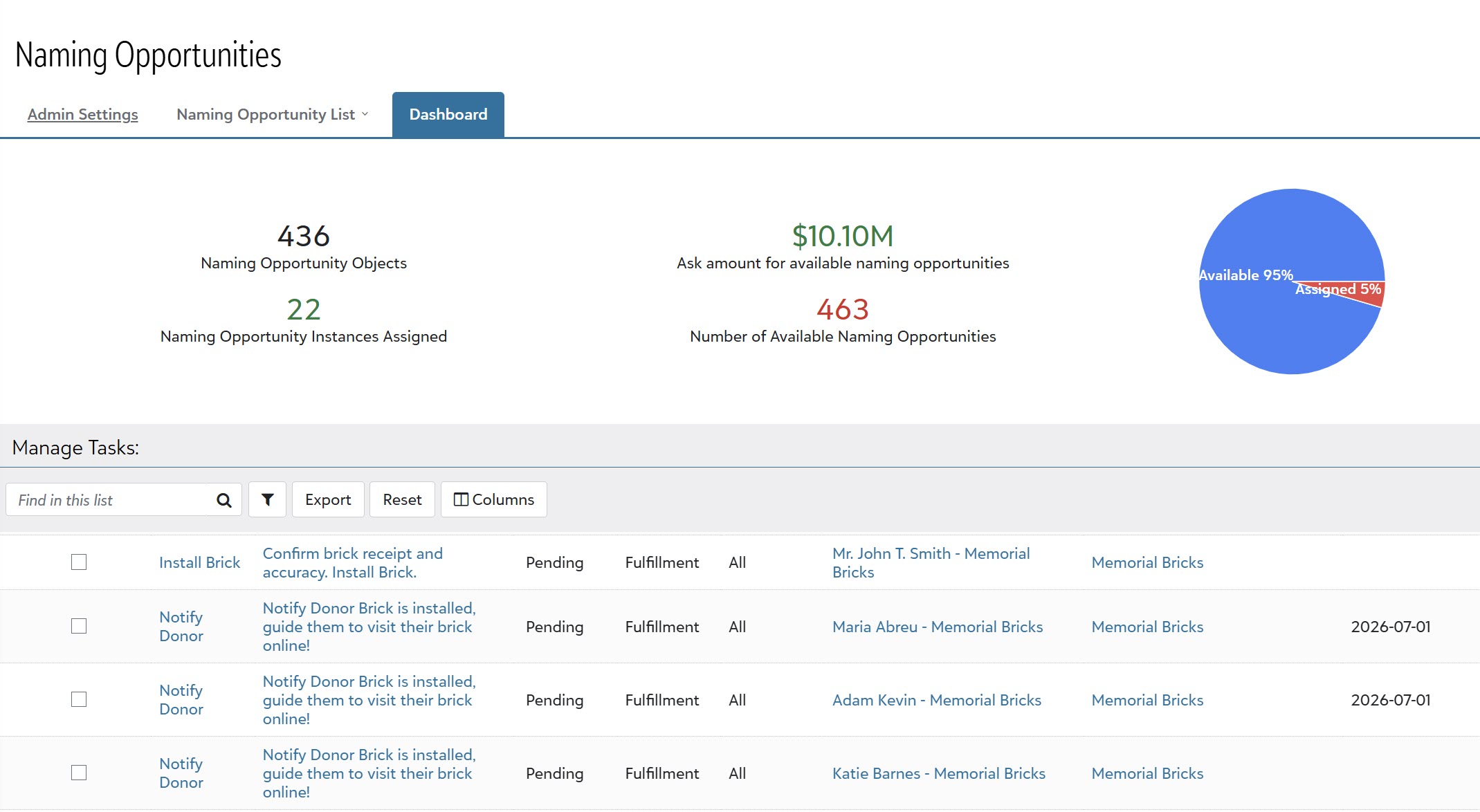Open Adam Kevin - Memorial Bricks link

click(x=937, y=700)
